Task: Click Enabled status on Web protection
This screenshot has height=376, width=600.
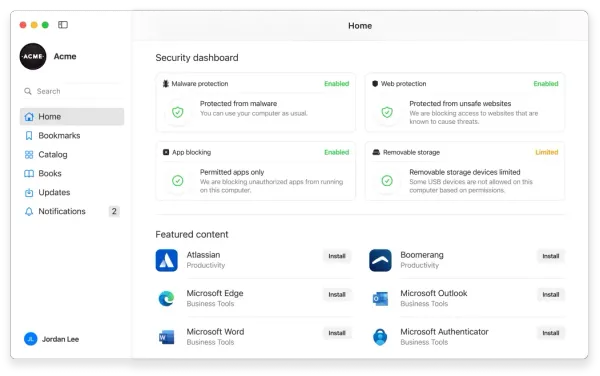Action: 546,83
